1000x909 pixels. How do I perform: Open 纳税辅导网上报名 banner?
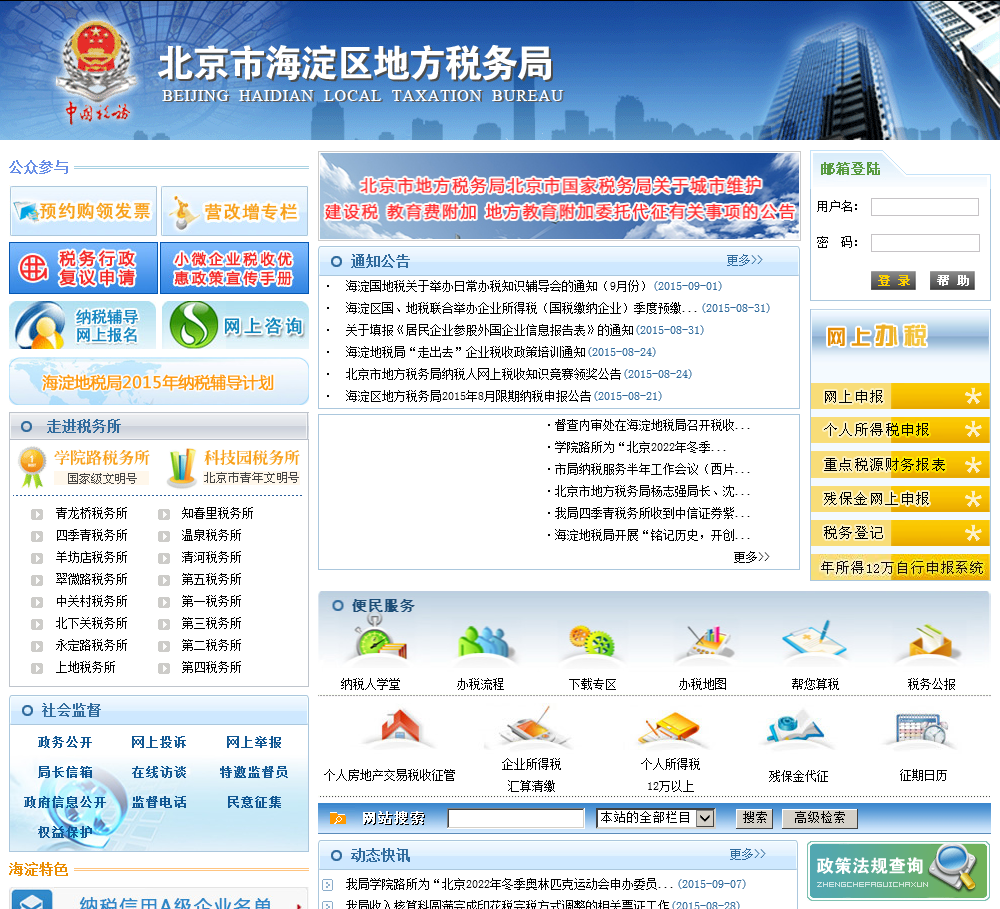83,325
